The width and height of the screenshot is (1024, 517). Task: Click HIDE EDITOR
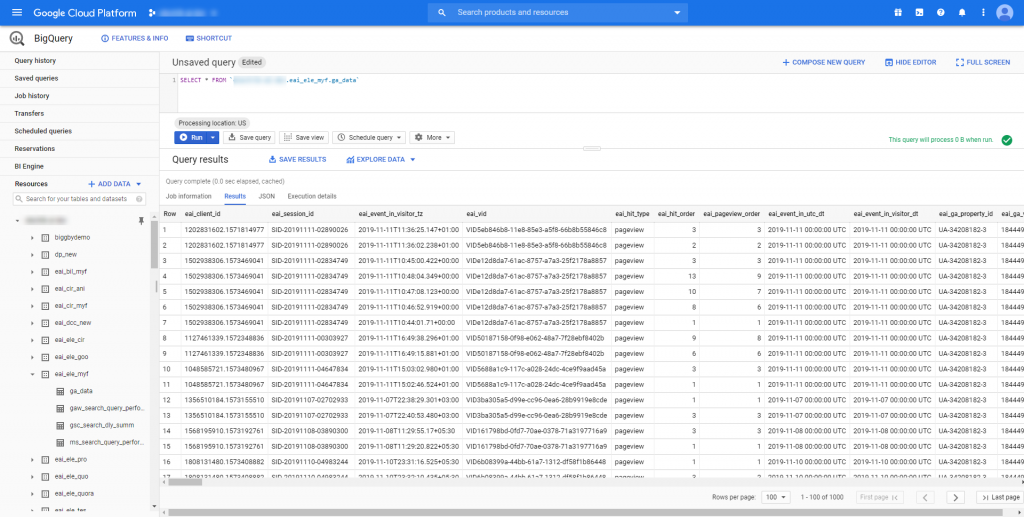pyautogui.click(x=910, y=63)
